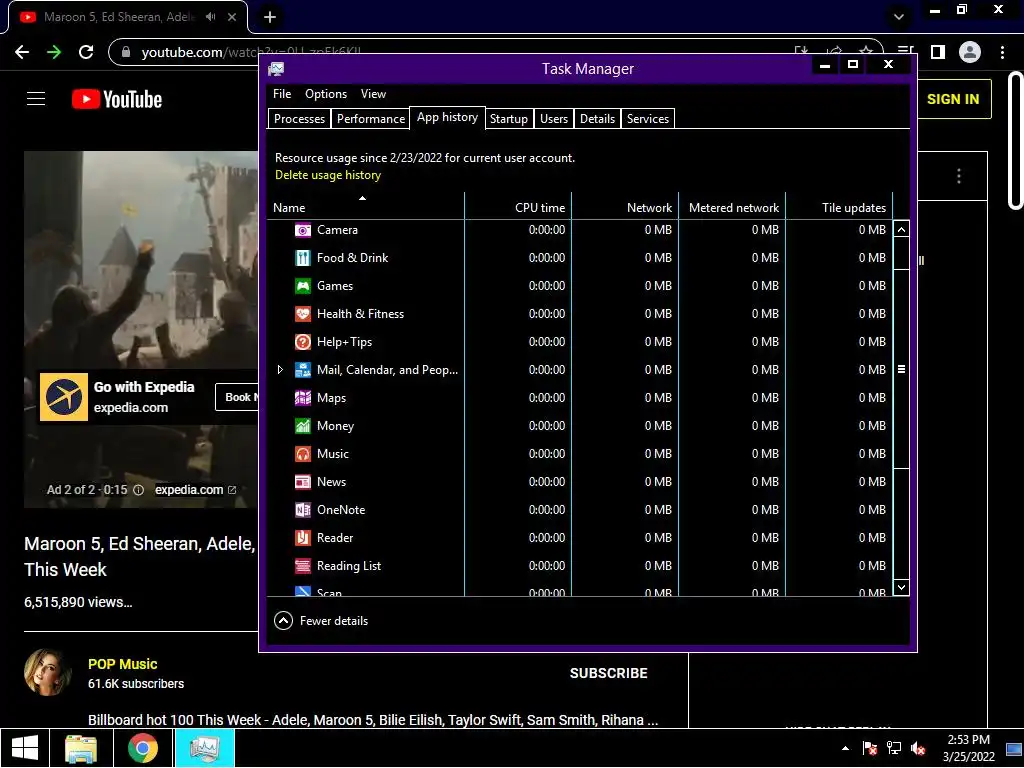Open the POP Music channel link
This screenshot has height=768, width=1024.
[x=123, y=664]
